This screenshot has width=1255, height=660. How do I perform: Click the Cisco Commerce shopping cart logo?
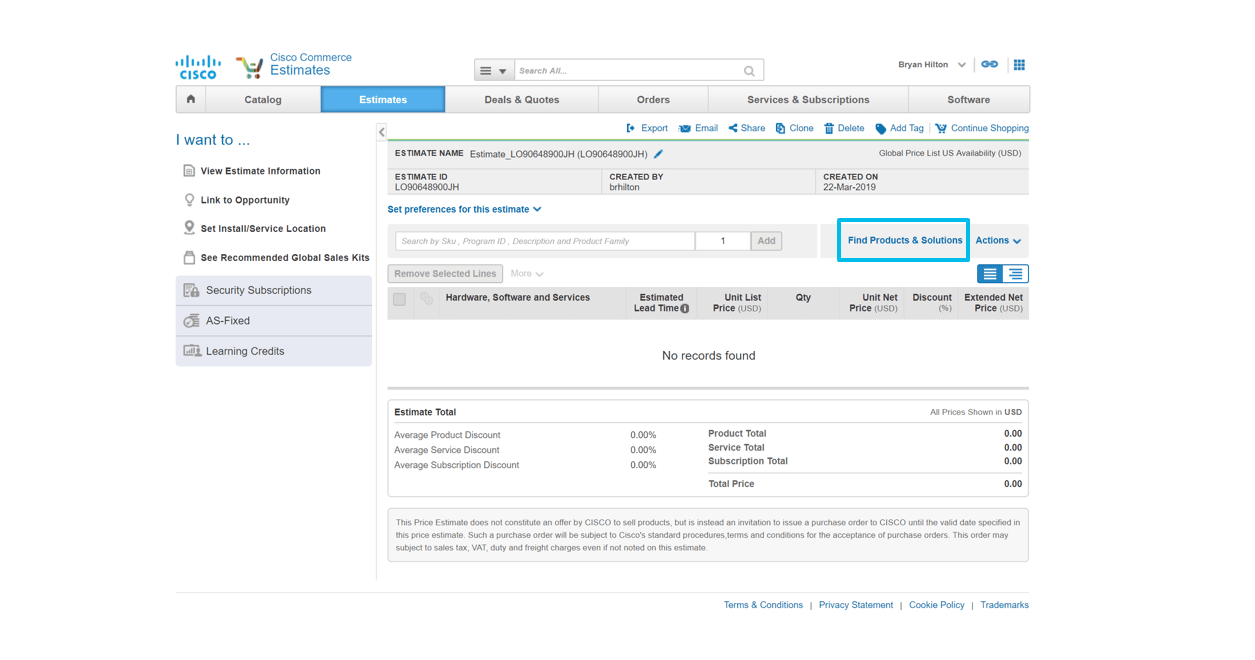coord(249,67)
